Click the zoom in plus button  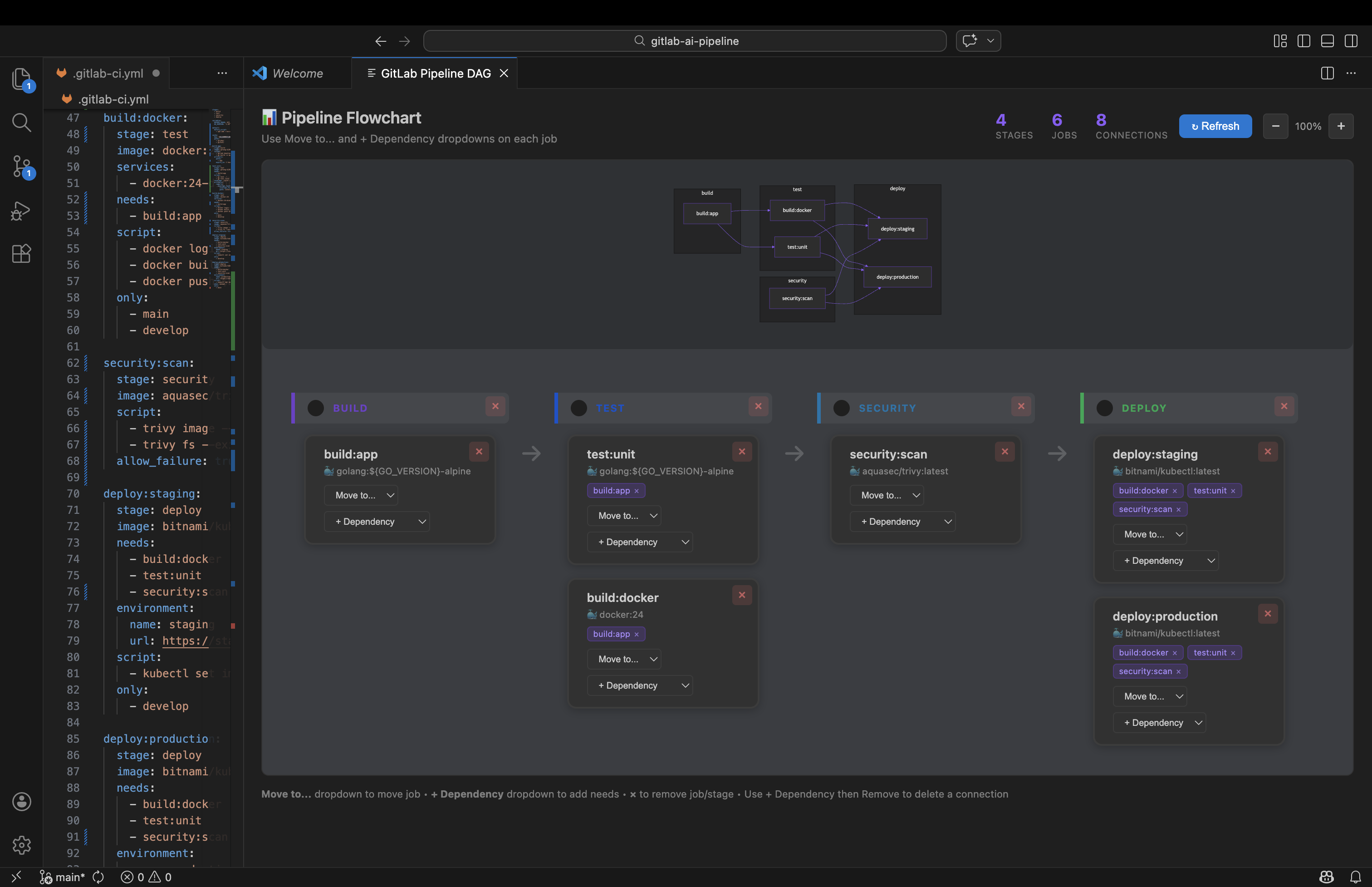pos(1340,126)
